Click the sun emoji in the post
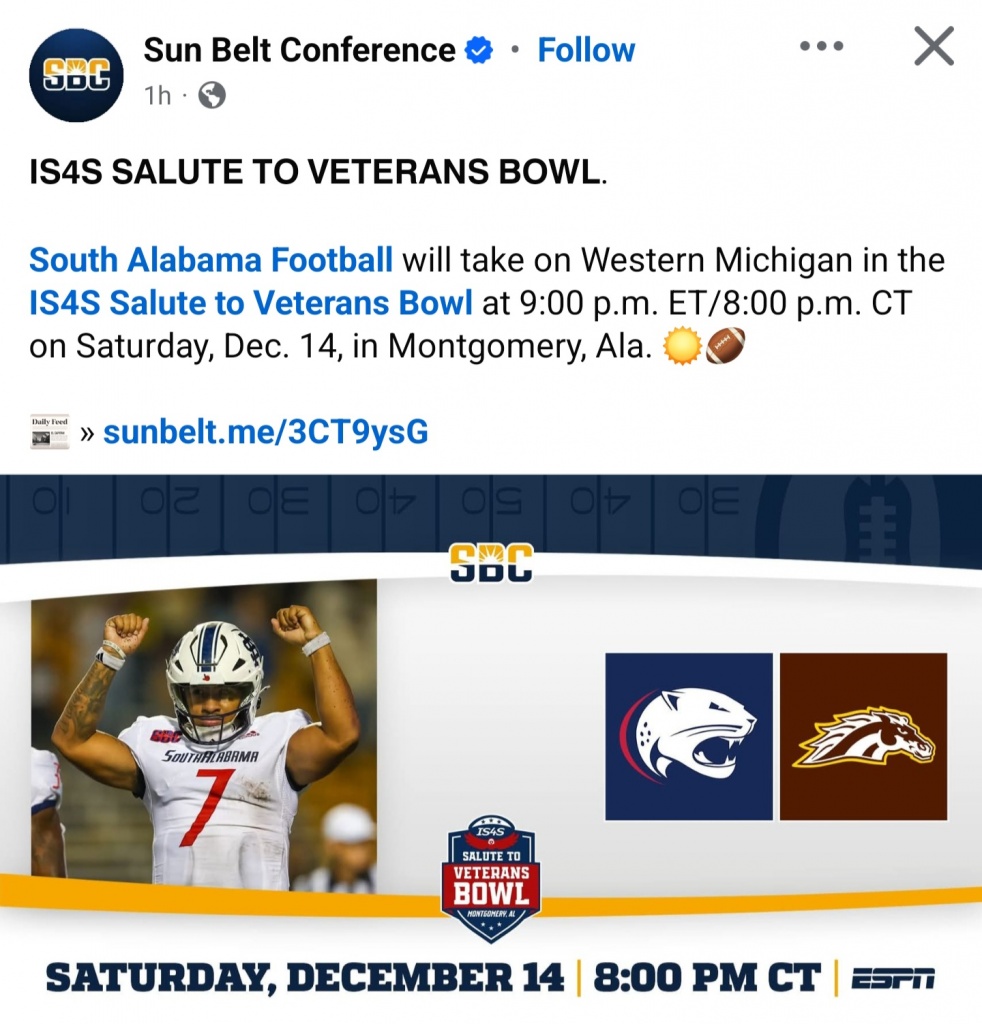The width and height of the screenshot is (982, 1024). click(x=683, y=346)
